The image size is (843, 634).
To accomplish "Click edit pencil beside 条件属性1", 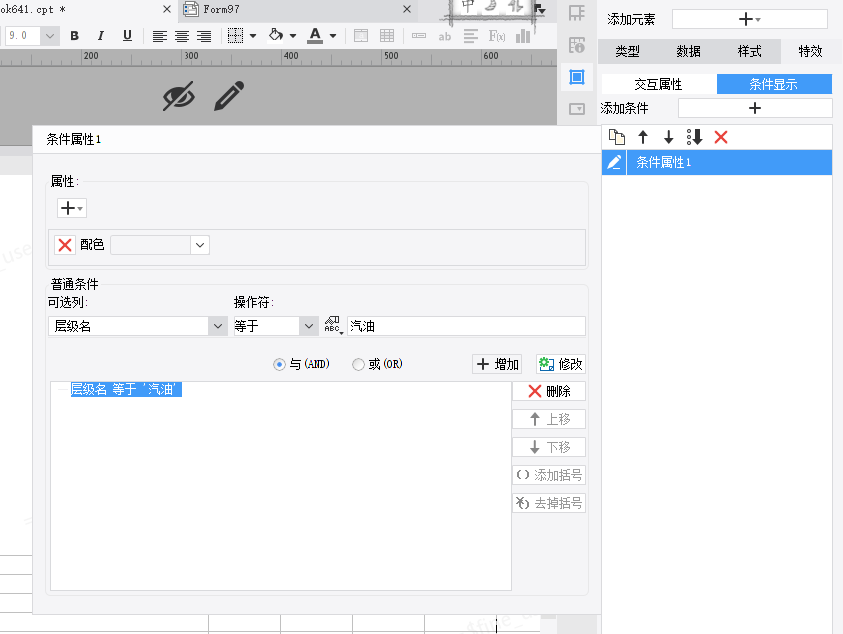I will click(x=614, y=162).
